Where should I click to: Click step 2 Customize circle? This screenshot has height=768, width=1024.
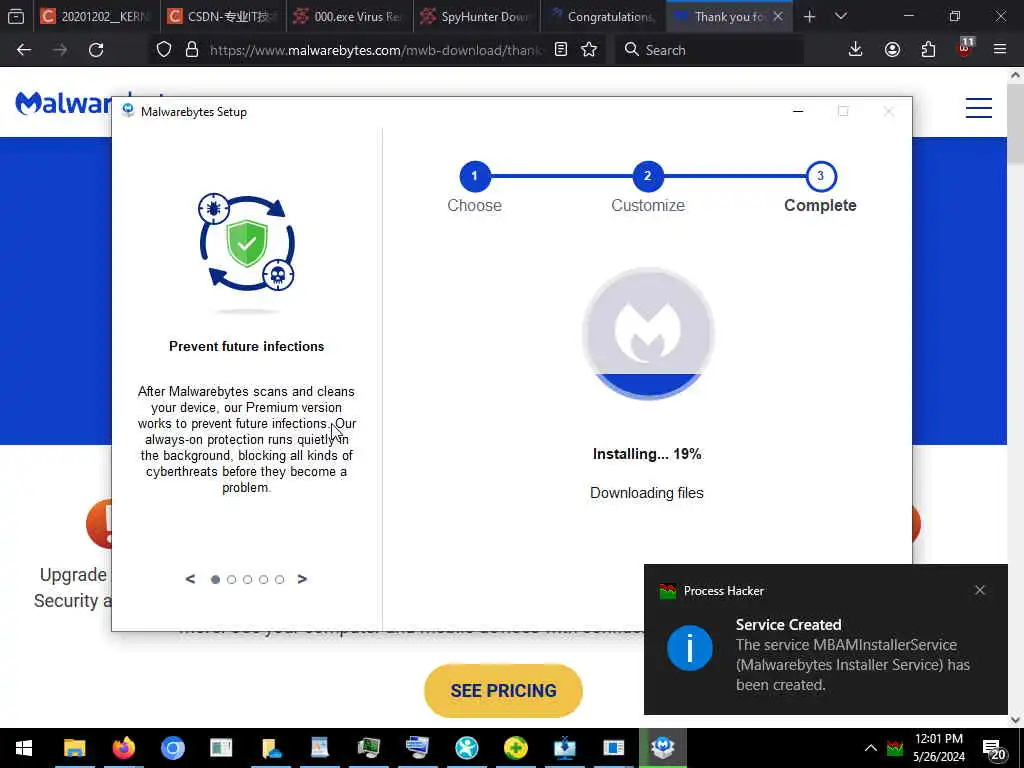pyautogui.click(x=648, y=176)
